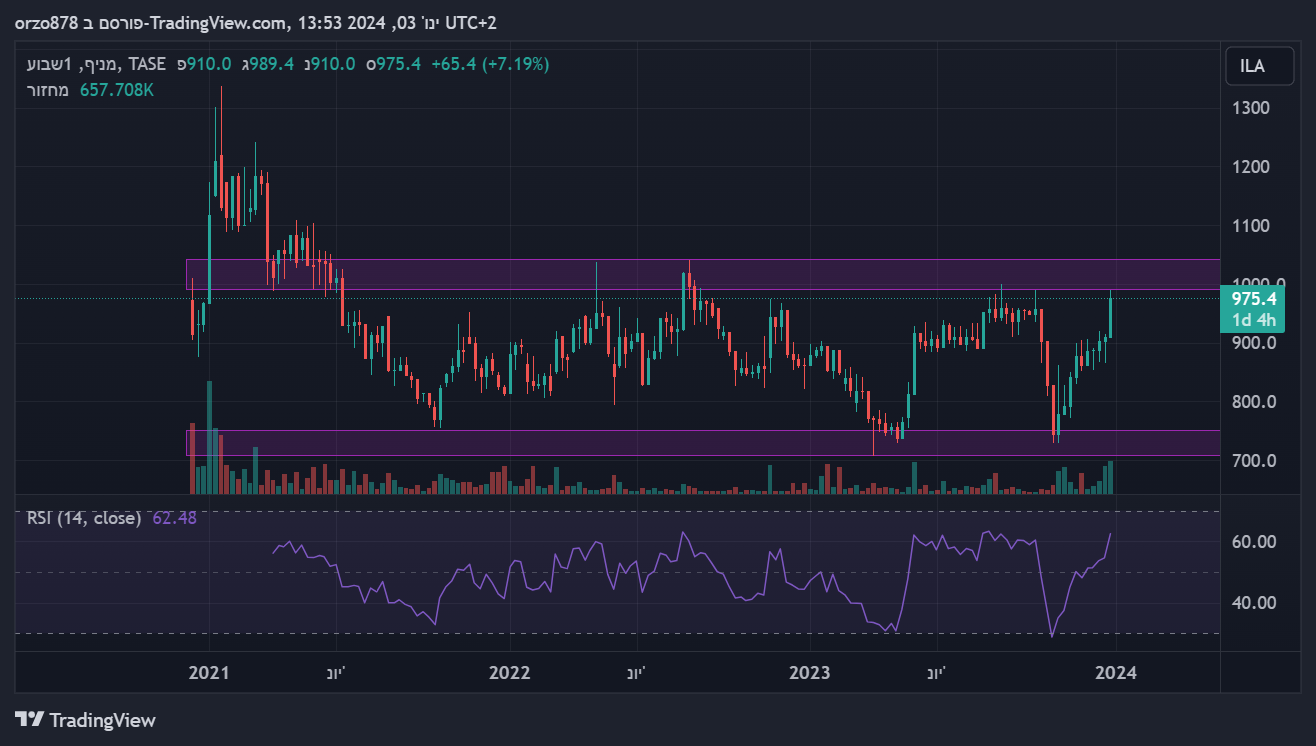This screenshot has height=746, width=1316.
Task: Click the RSI value 62.48 readout
Action: [175, 518]
